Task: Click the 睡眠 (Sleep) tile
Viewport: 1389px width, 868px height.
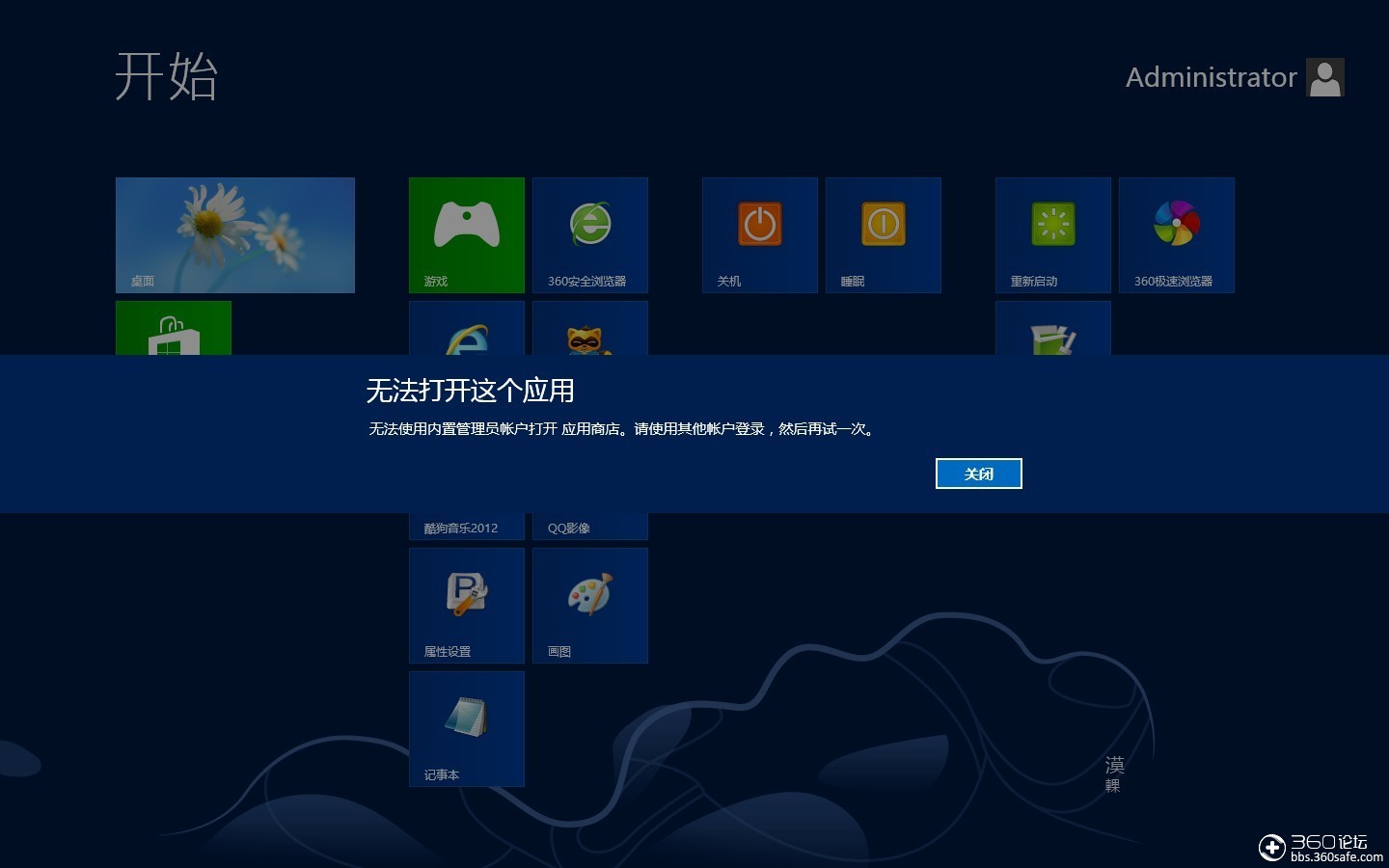Action: 883,234
